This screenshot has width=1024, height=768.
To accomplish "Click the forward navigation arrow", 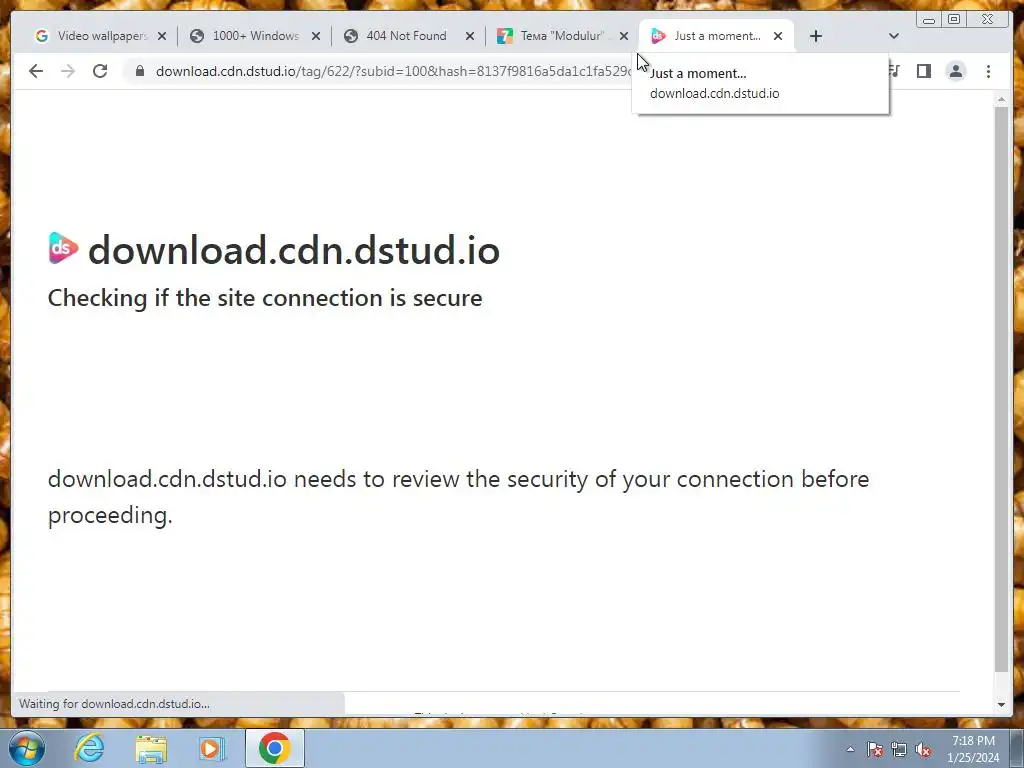I will (68, 71).
